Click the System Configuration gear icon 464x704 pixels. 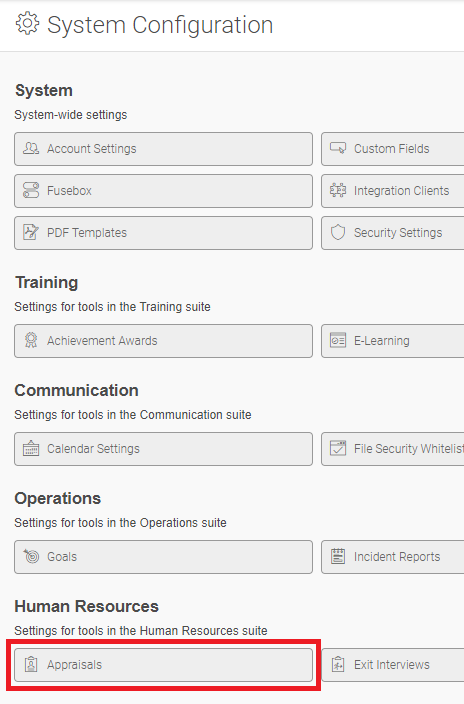(27, 24)
